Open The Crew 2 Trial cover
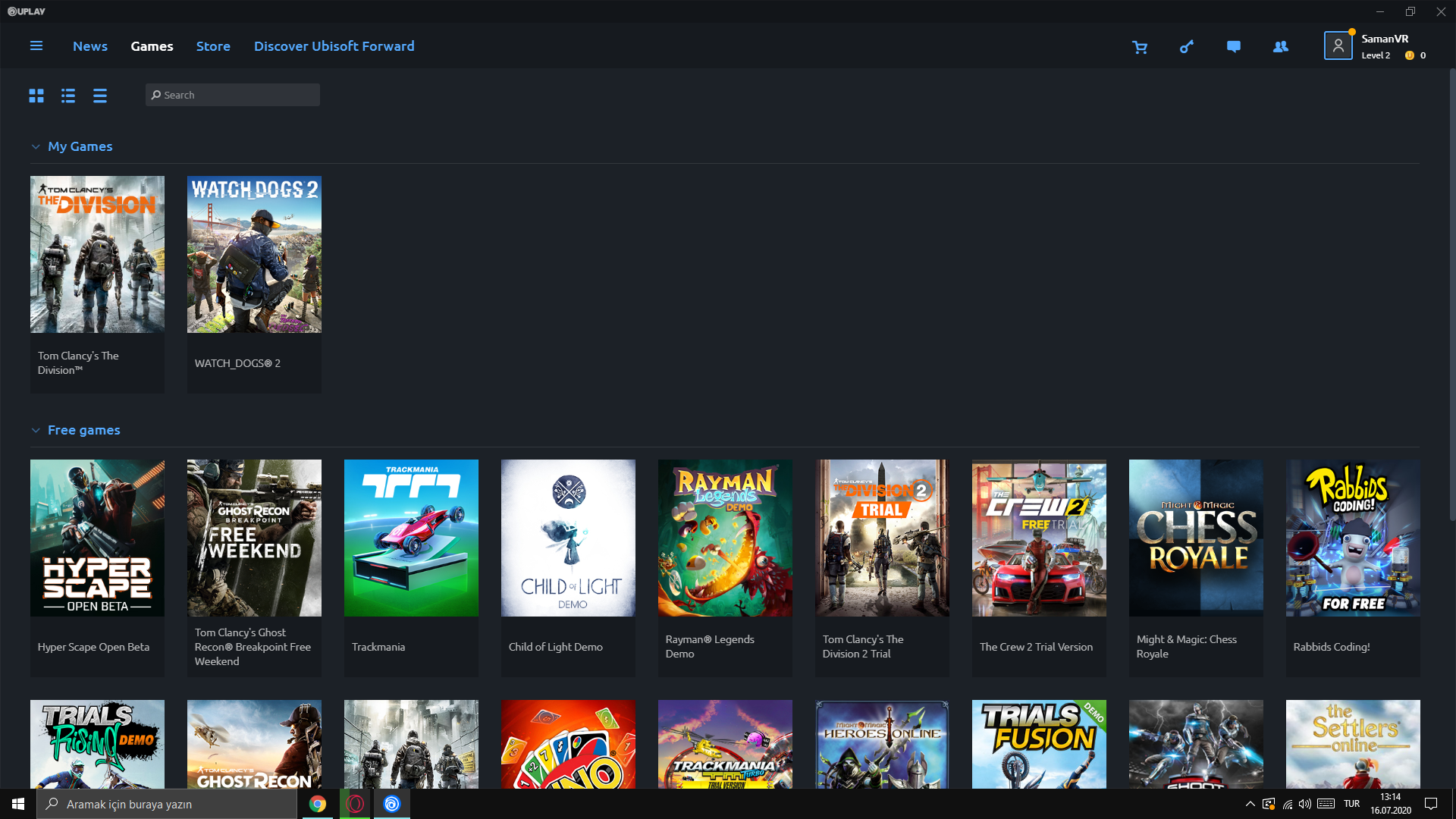Image resolution: width=1456 pixels, height=819 pixels. (1039, 538)
